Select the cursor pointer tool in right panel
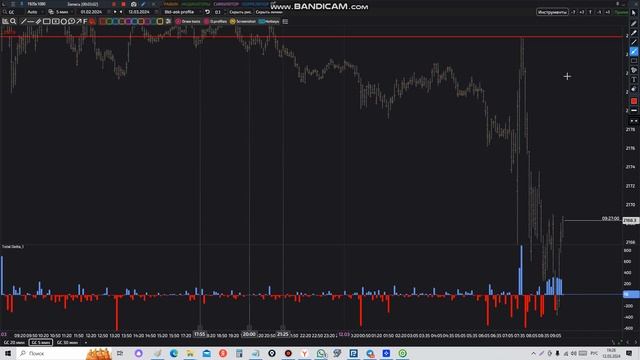Screen dimensions: 640x360 pyautogui.click(x=633, y=13)
